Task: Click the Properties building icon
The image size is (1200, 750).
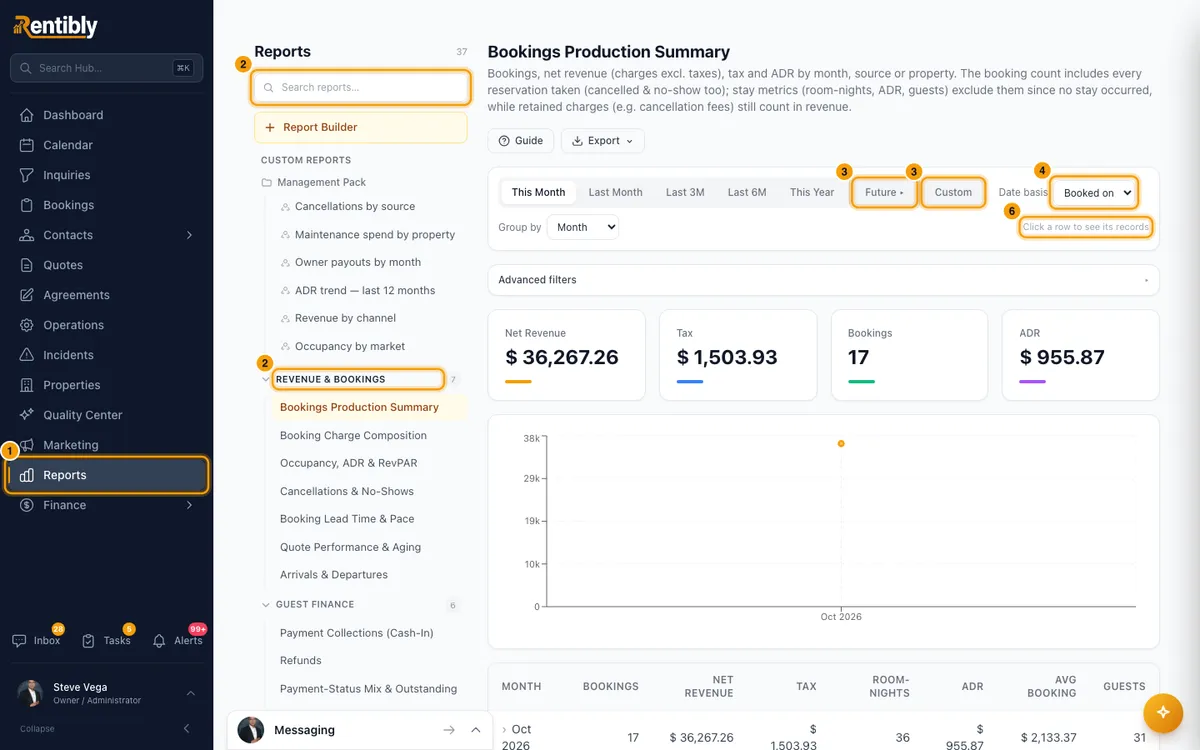Action: [x=27, y=385]
